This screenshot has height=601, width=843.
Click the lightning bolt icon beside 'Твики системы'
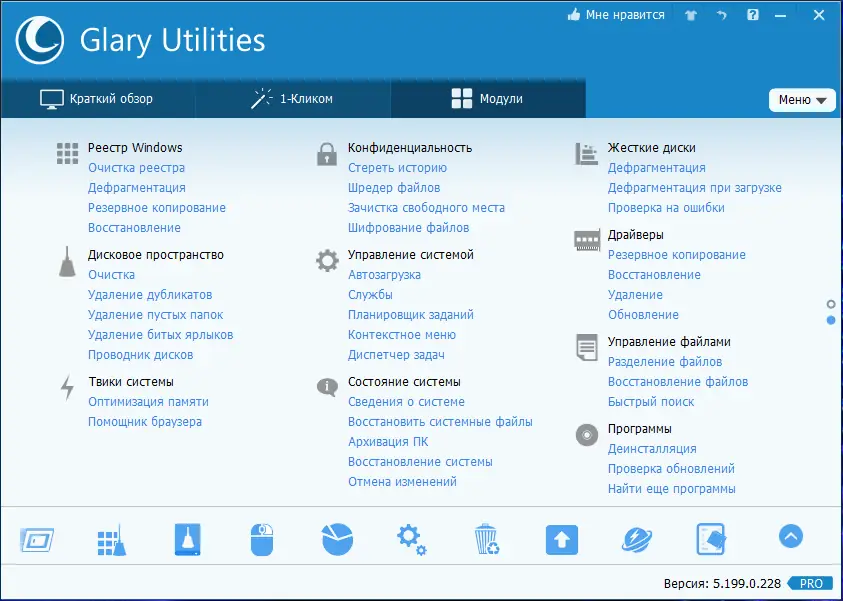point(67,388)
